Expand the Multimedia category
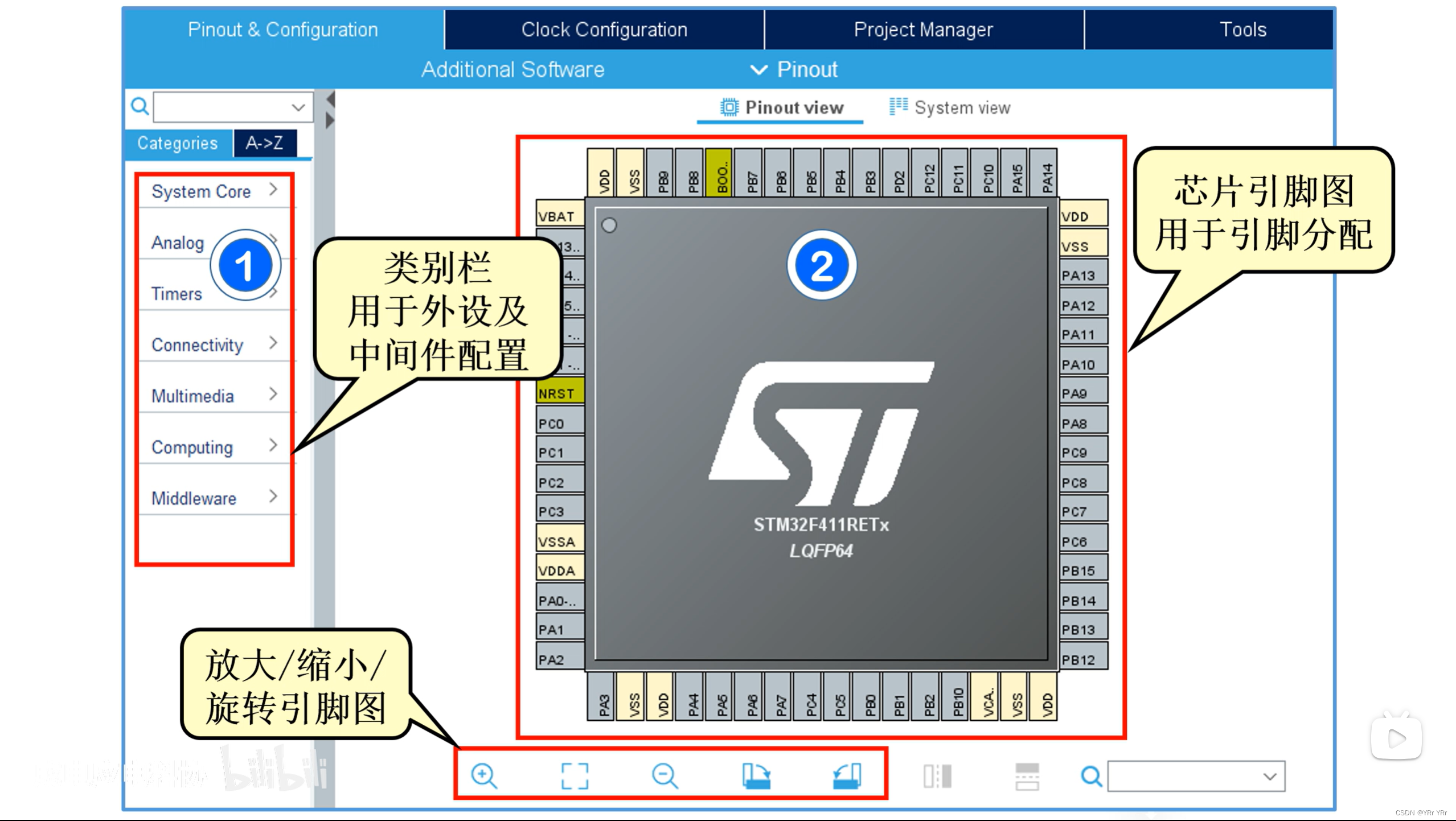1456x821 pixels. coord(215,396)
